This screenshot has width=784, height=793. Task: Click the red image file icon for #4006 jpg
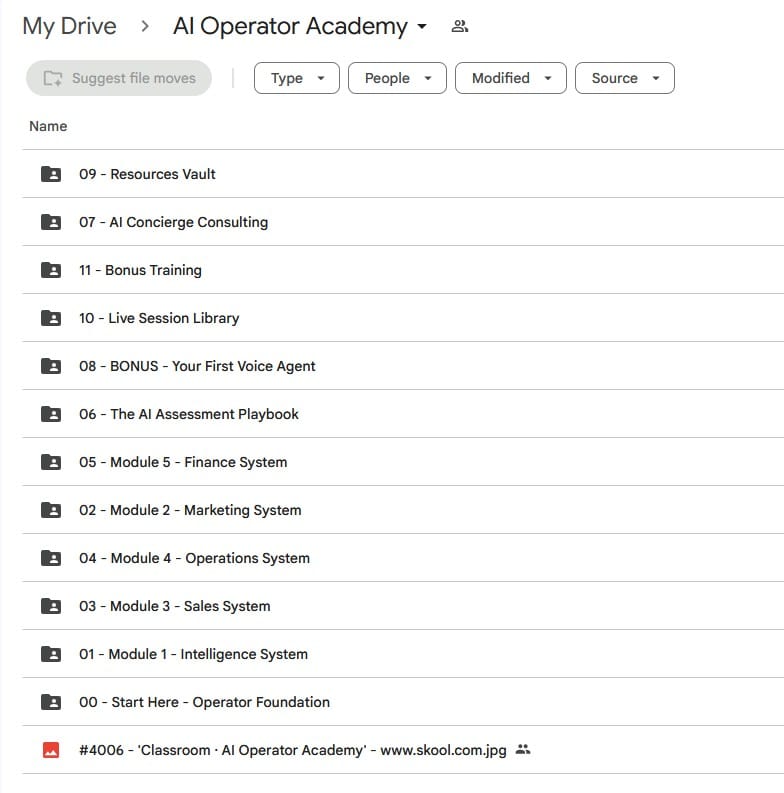click(x=51, y=750)
